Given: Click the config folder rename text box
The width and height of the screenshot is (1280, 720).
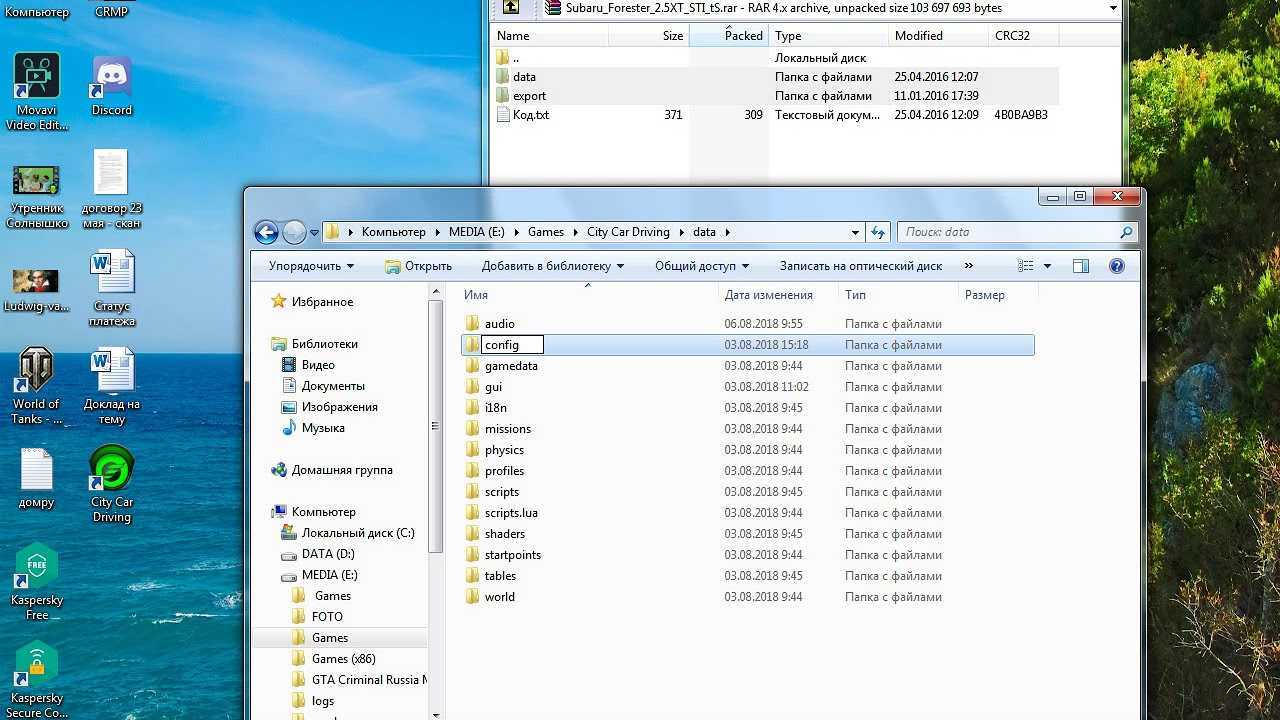Looking at the screenshot, I should 512,345.
